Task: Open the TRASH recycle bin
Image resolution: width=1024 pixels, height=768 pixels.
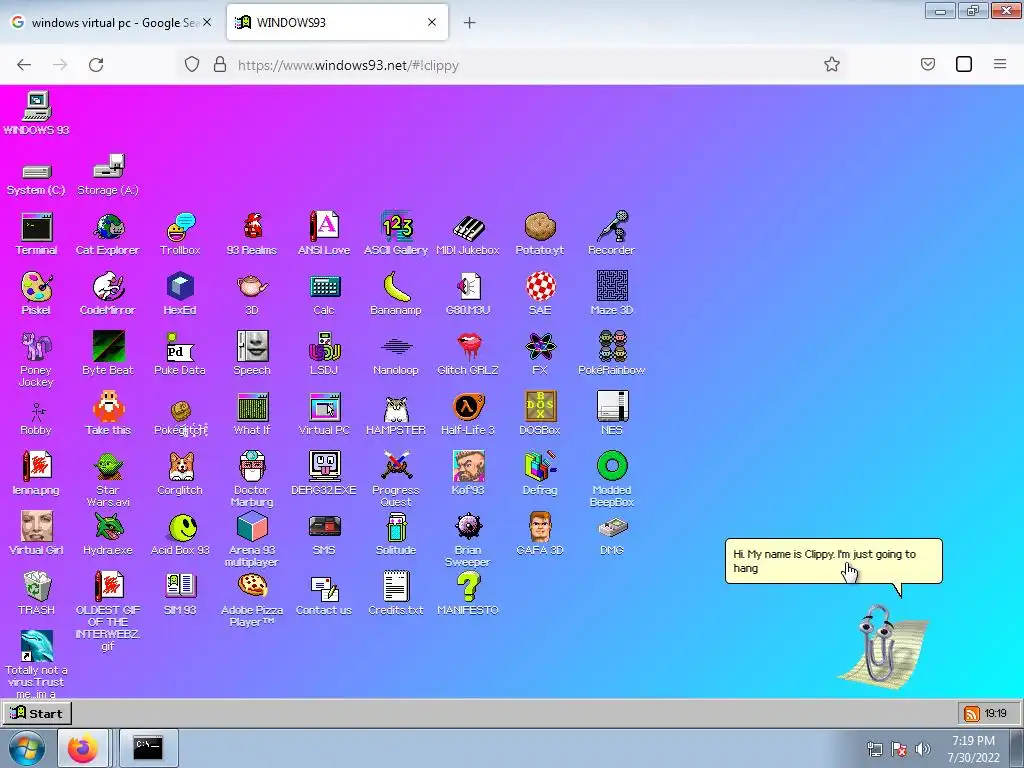Action: click(x=37, y=586)
